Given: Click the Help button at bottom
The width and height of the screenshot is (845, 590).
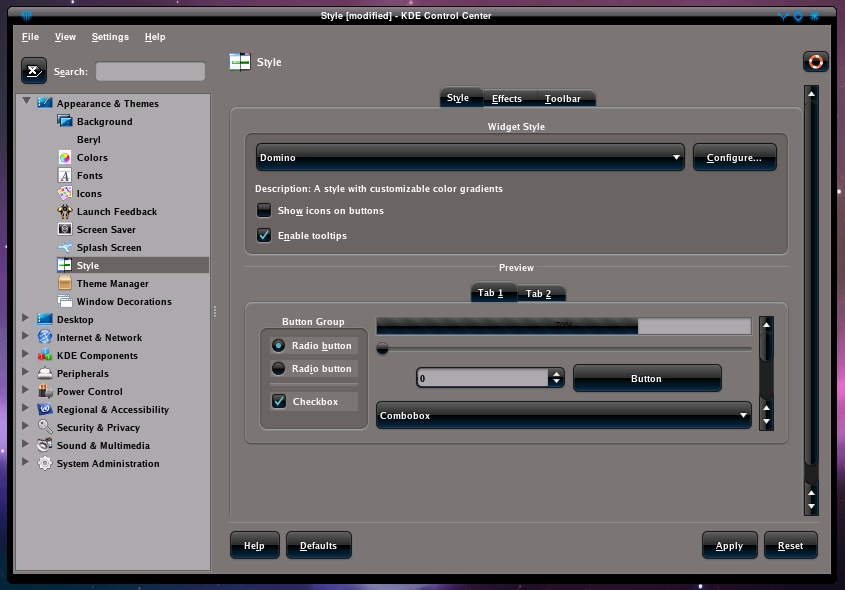Looking at the screenshot, I should 254,545.
